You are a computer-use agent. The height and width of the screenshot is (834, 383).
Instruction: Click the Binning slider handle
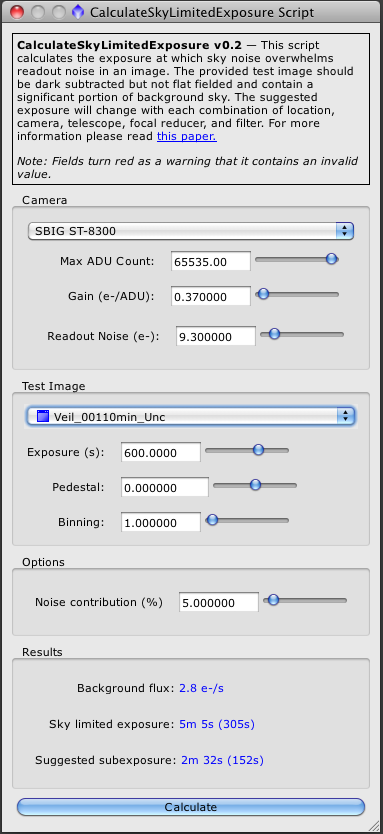point(212,520)
